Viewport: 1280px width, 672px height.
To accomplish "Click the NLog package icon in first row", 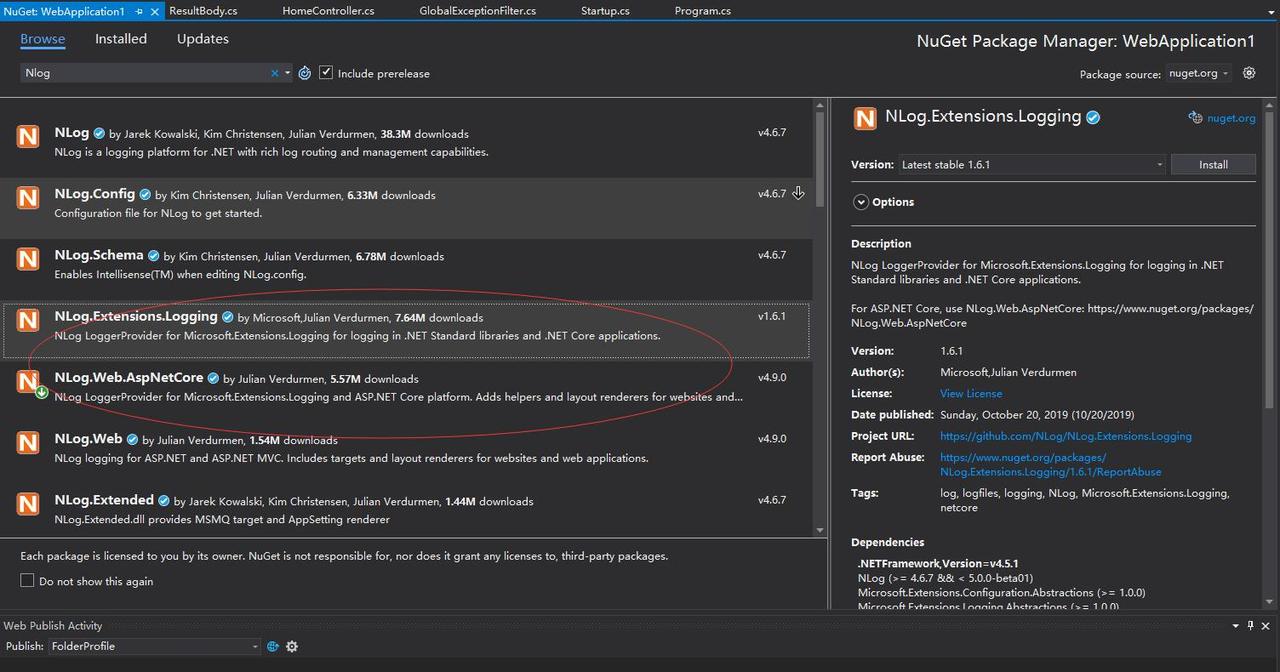I will point(28,136).
